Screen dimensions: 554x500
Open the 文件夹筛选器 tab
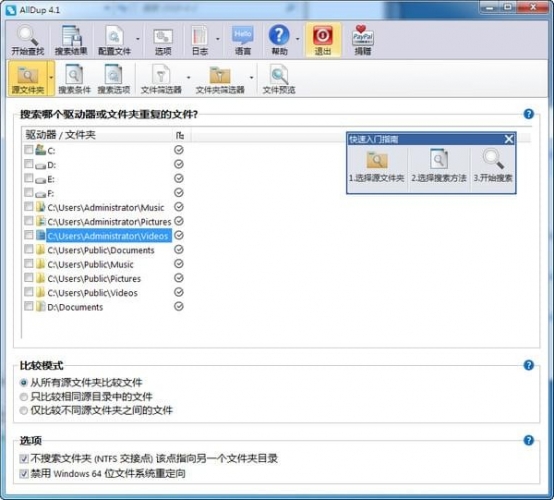pos(220,80)
